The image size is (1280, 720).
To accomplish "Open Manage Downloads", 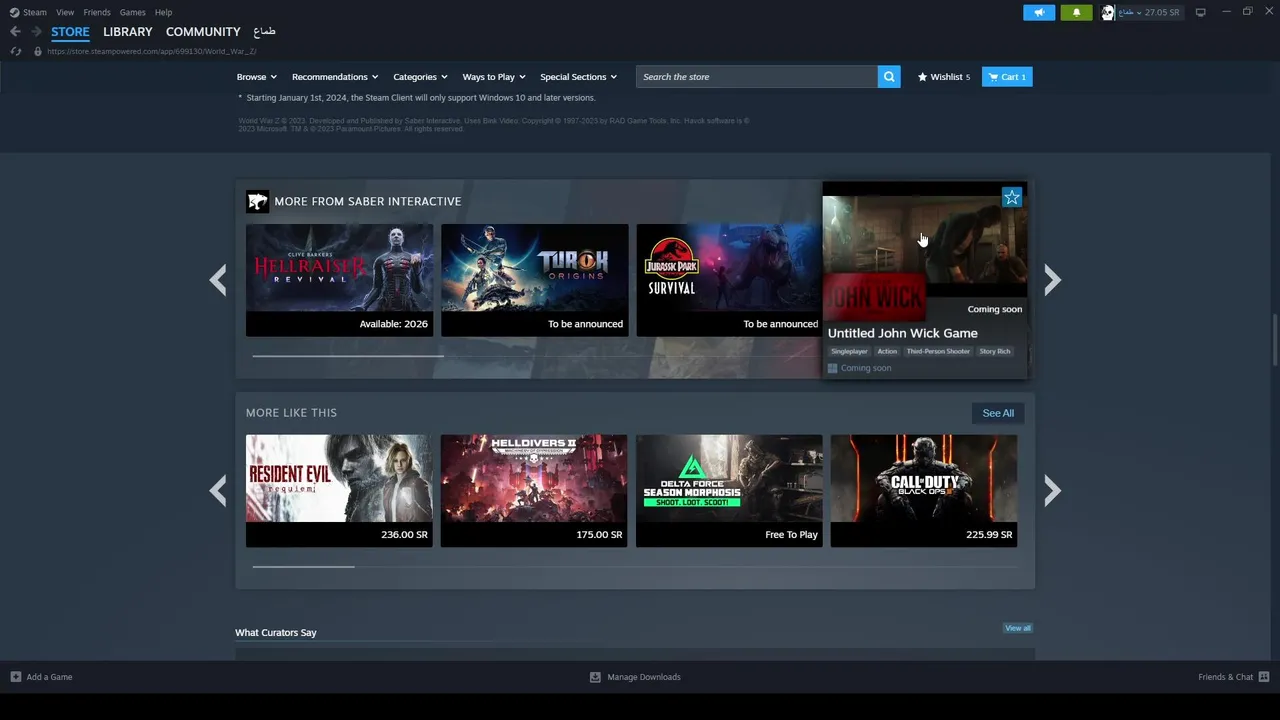I will pos(635,677).
